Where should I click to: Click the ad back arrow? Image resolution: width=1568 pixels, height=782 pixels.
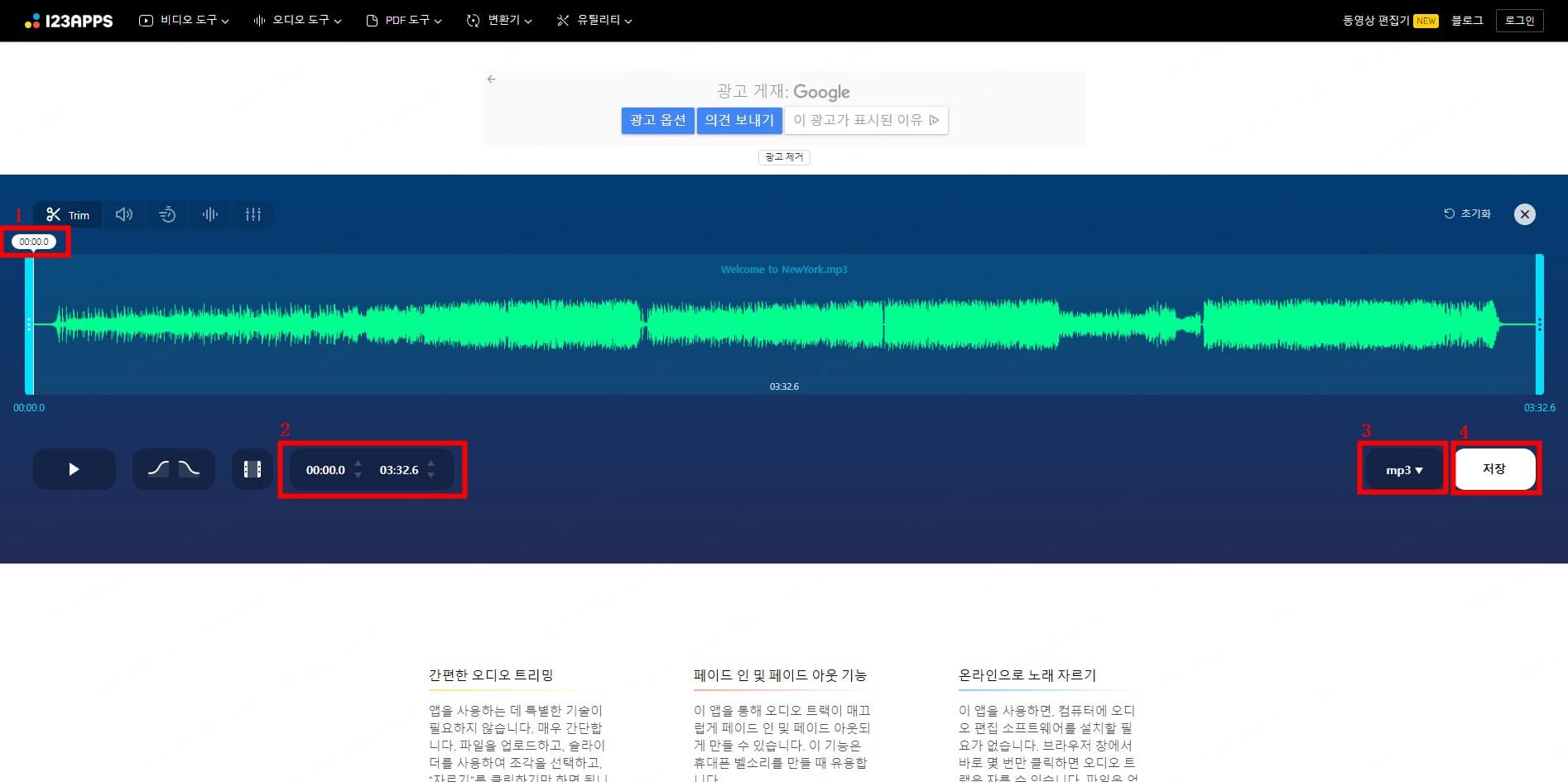point(492,79)
